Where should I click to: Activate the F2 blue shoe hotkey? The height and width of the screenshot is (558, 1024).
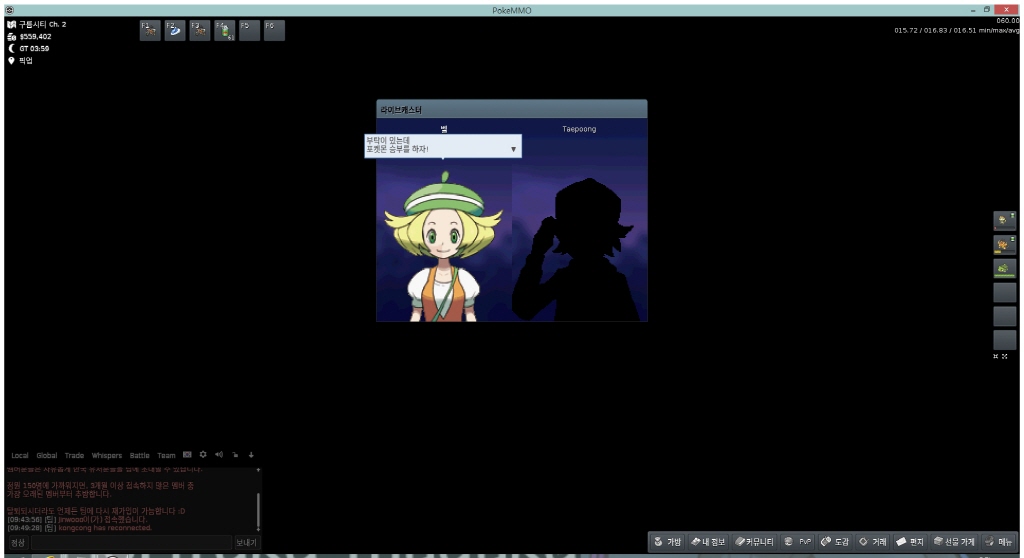click(174, 31)
